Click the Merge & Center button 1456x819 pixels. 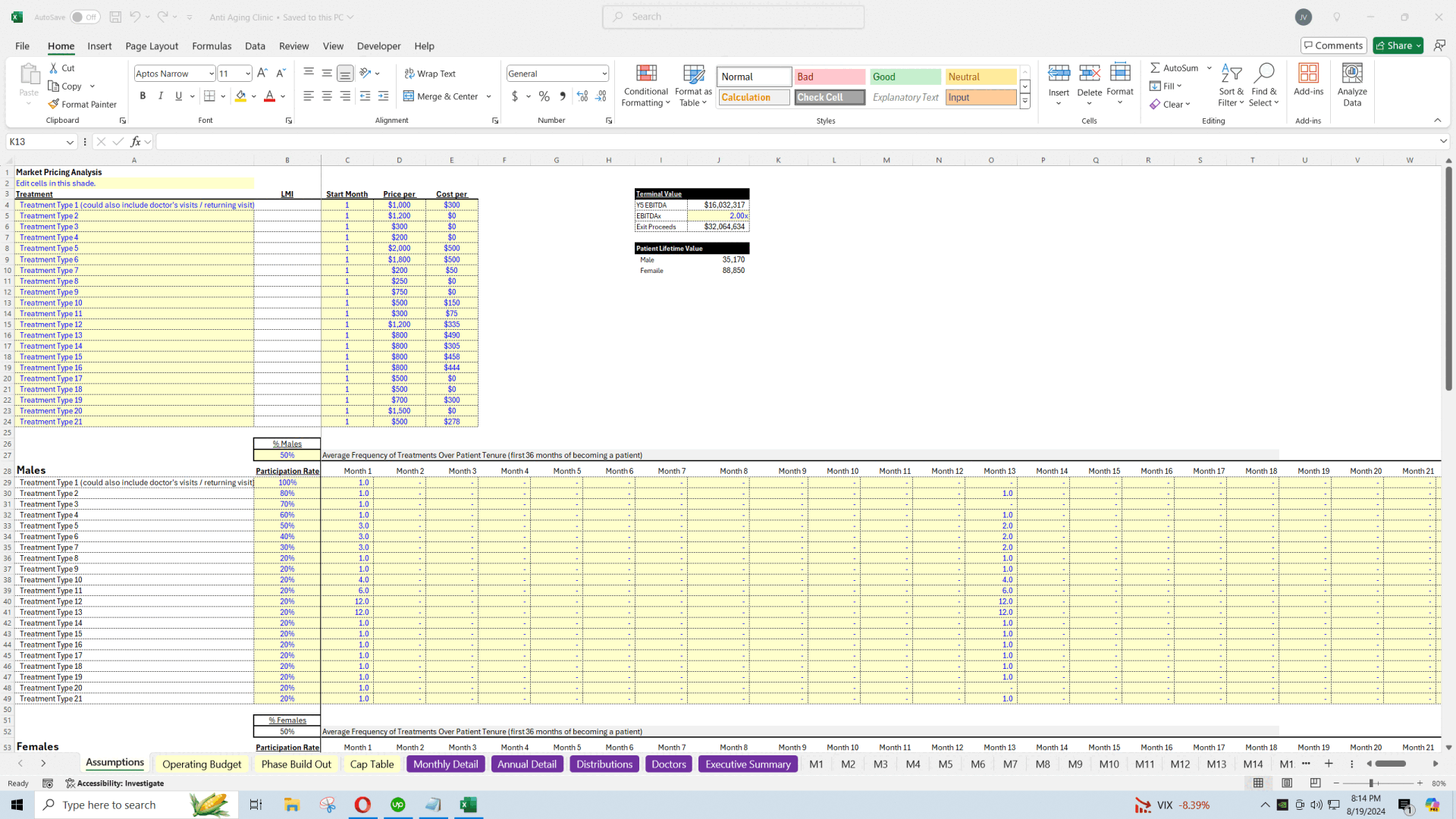tap(443, 96)
